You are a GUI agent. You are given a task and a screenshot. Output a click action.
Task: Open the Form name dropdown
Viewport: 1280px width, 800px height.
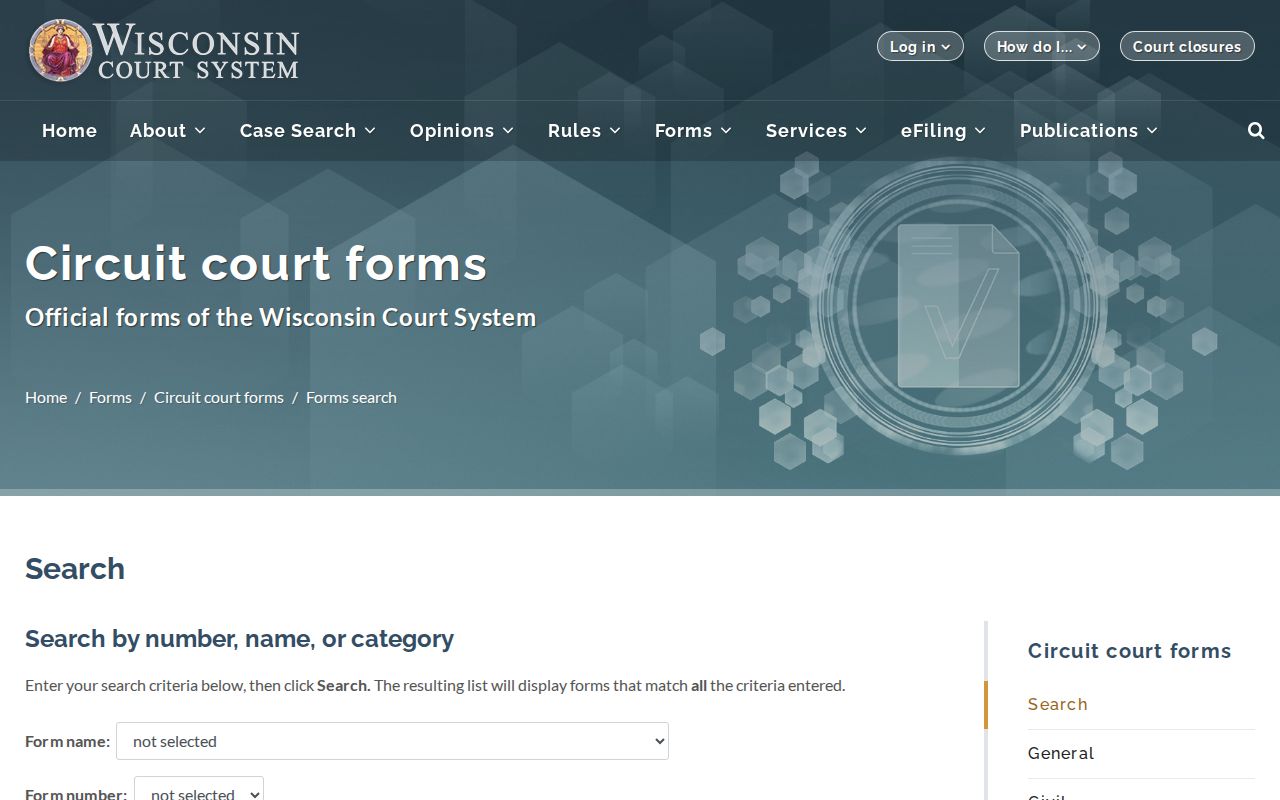pos(392,741)
